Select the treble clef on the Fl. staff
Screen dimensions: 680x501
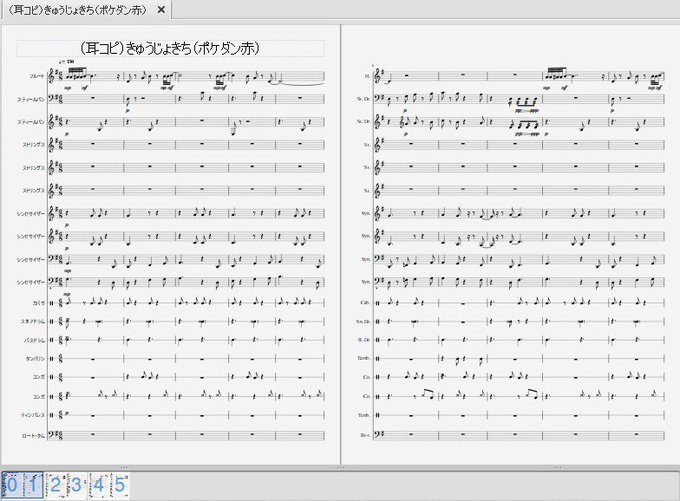[x=379, y=76]
